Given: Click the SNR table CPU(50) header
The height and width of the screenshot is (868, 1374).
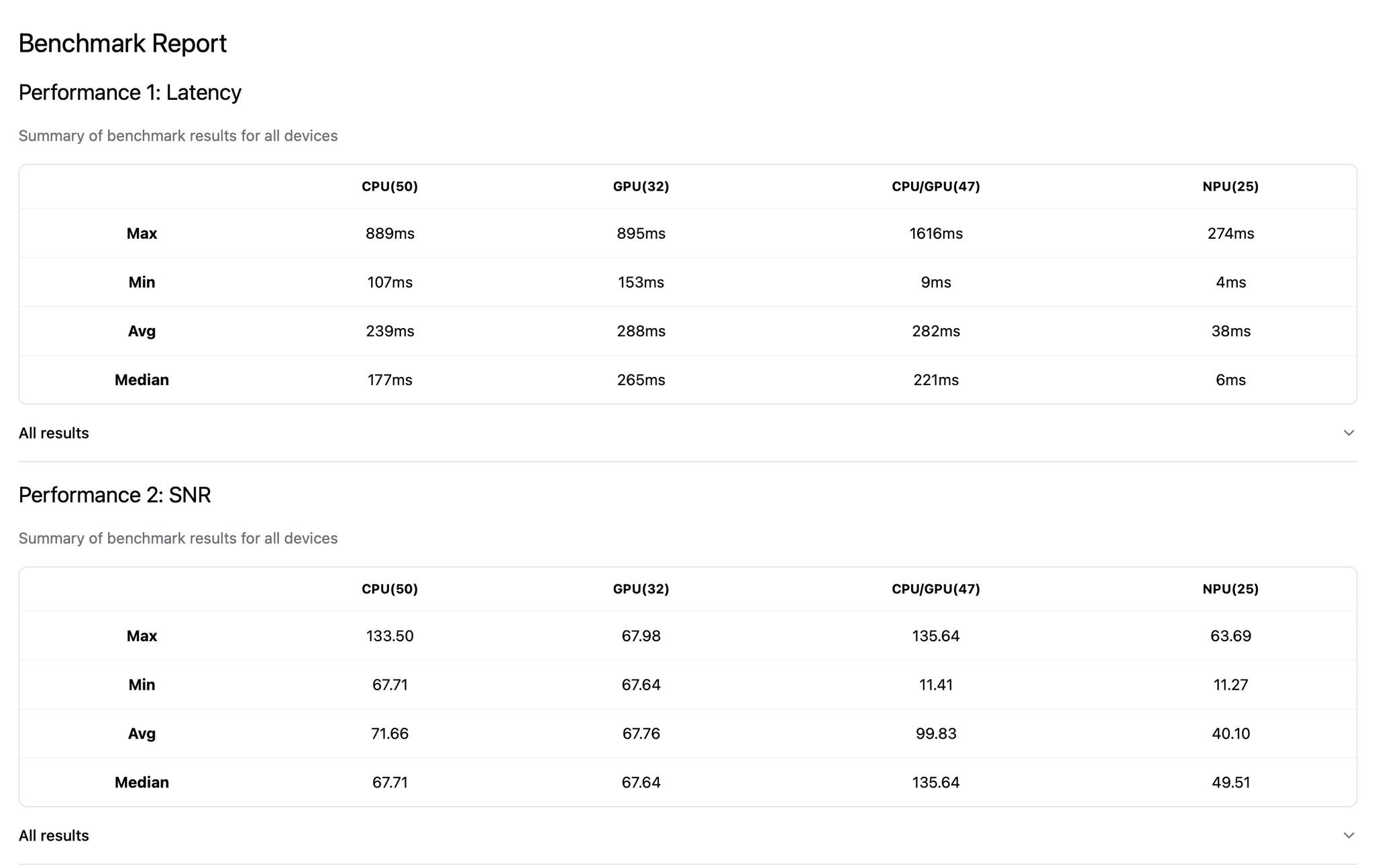Looking at the screenshot, I should click(x=389, y=589).
